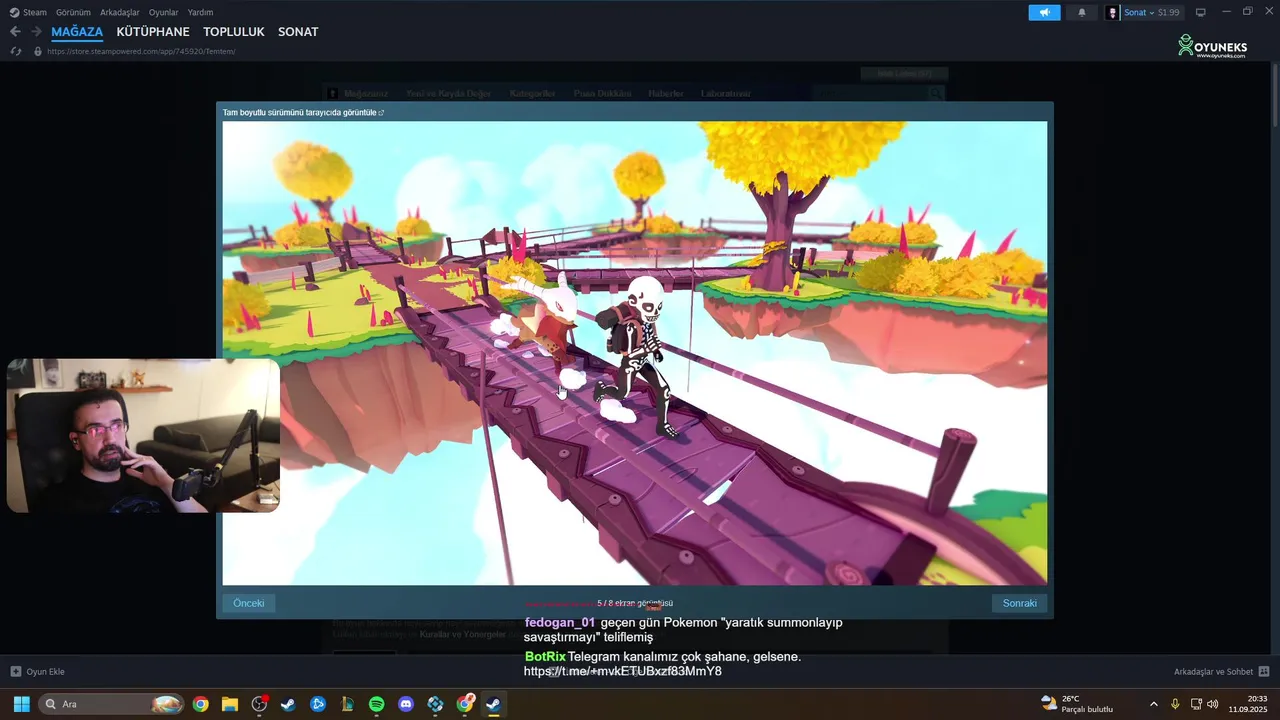Viewport: 1280px width, 720px height.
Task: Open Arkadaşlar ve Sohbet
Action: point(1213,672)
